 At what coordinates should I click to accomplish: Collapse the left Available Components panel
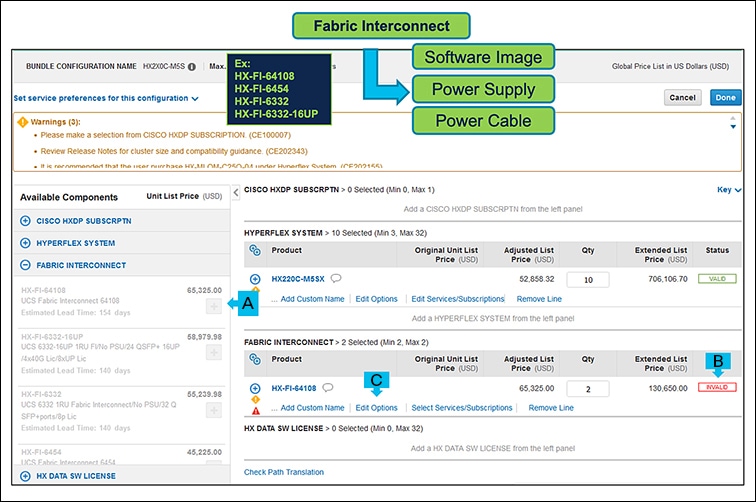tap(235, 192)
